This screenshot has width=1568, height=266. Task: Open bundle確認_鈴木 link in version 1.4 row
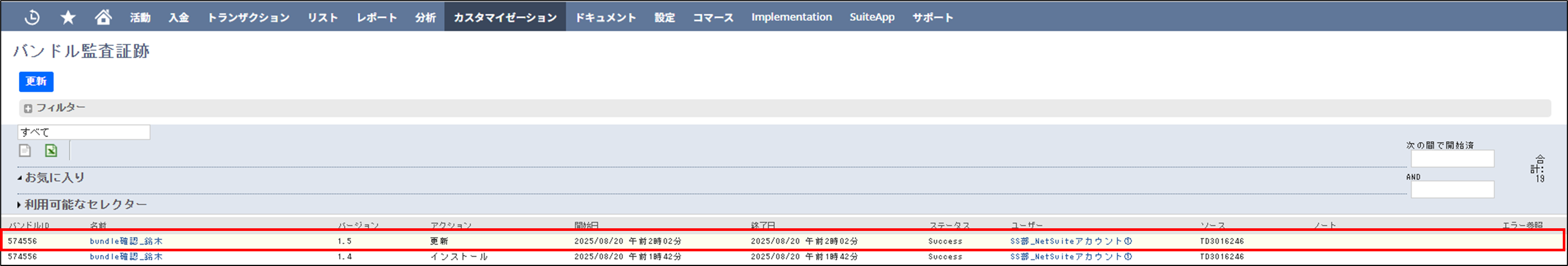[126, 257]
